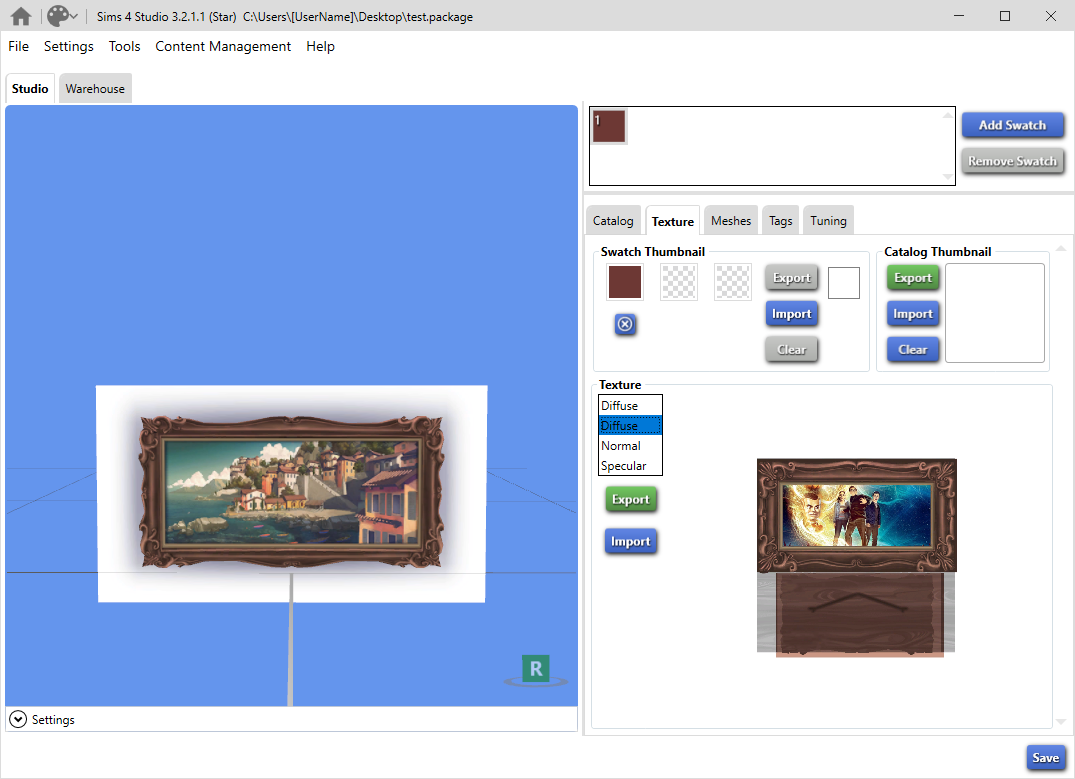
Task: Open the Tools menu
Action: 124,46
